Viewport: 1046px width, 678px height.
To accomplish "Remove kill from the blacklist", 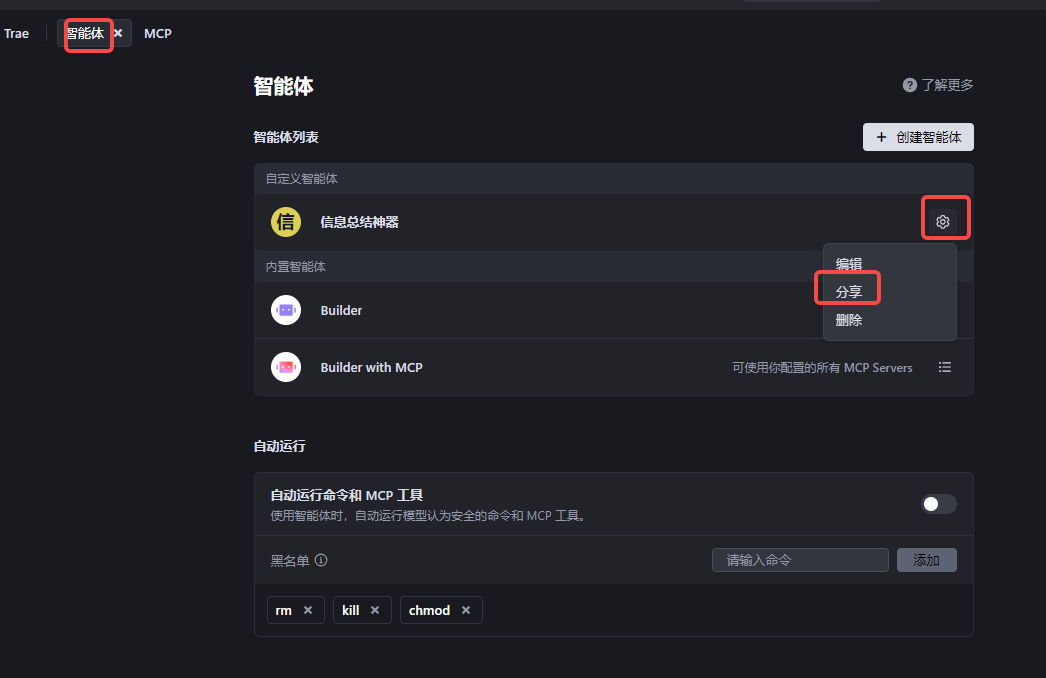I will (x=375, y=610).
